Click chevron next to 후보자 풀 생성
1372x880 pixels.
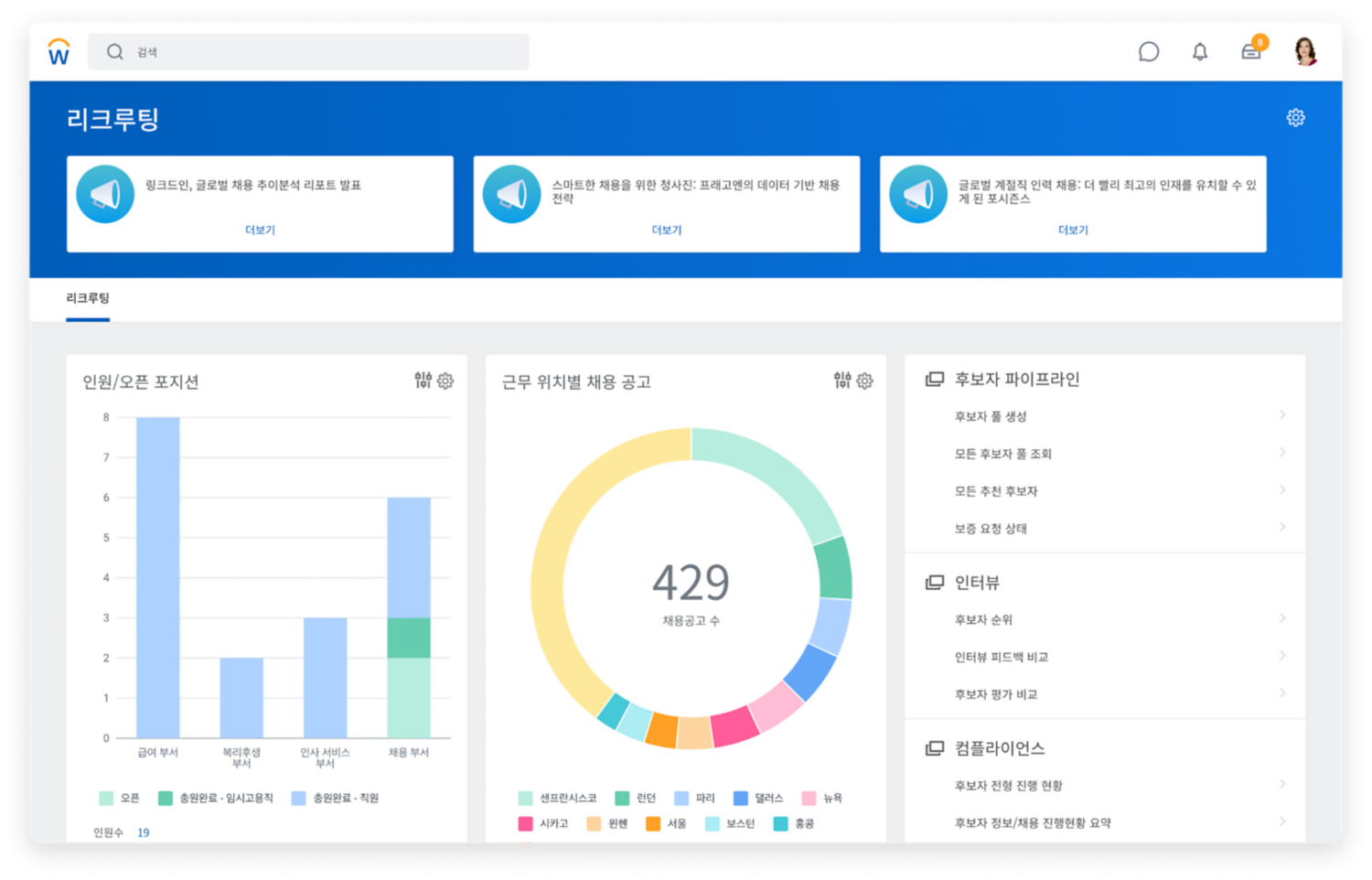1282,415
